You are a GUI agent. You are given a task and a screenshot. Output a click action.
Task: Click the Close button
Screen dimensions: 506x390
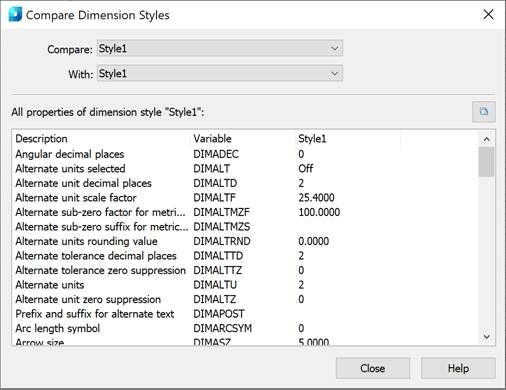tap(373, 368)
